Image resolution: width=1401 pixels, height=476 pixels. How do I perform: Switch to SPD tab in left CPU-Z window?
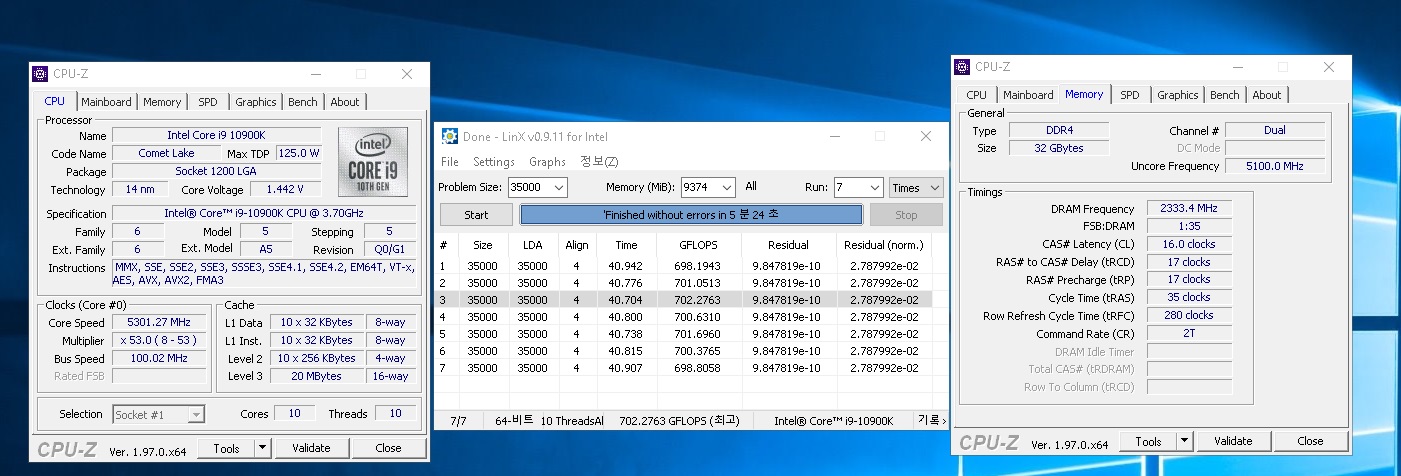click(208, 102)
